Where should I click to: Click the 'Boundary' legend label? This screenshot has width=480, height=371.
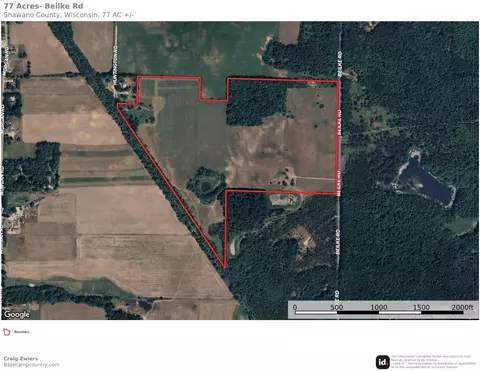[x=22, y=332]
